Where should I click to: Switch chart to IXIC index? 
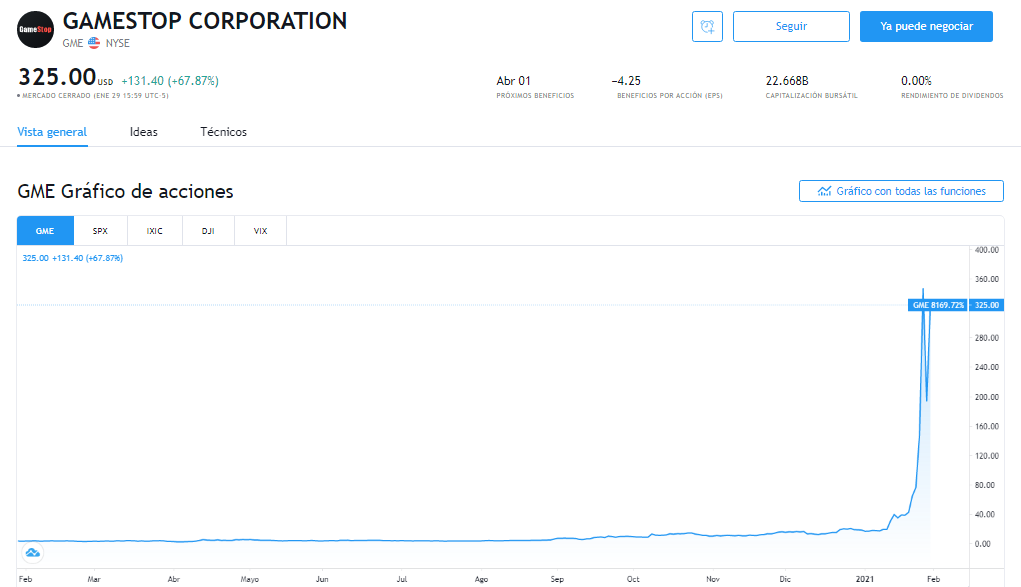[154, 231]
